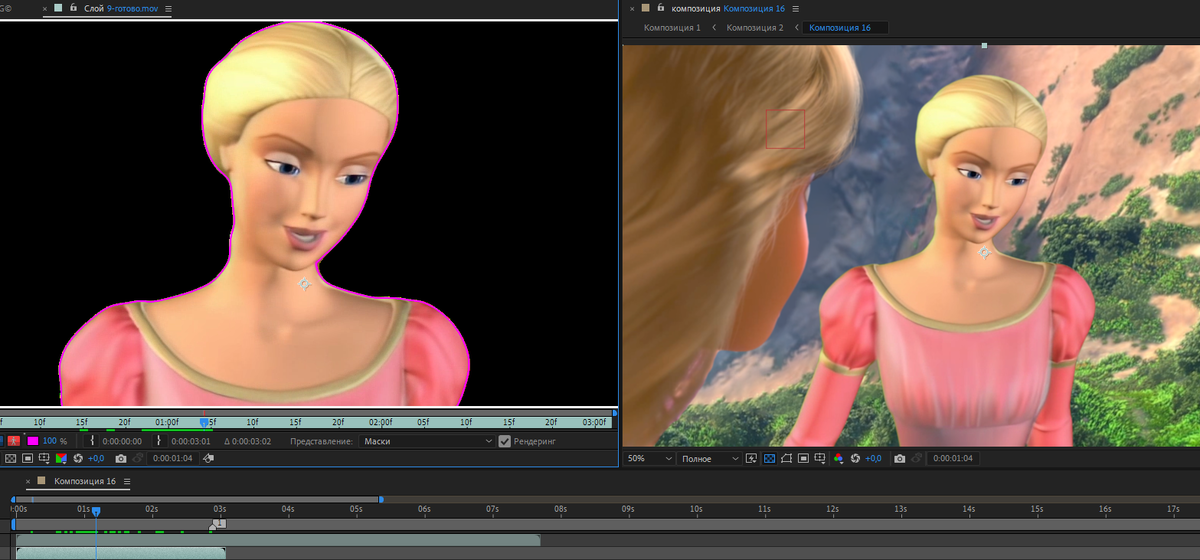Click the preview time 0:00:01:04 in composition viewer
Screen dimensions: 1200x560
953,458
